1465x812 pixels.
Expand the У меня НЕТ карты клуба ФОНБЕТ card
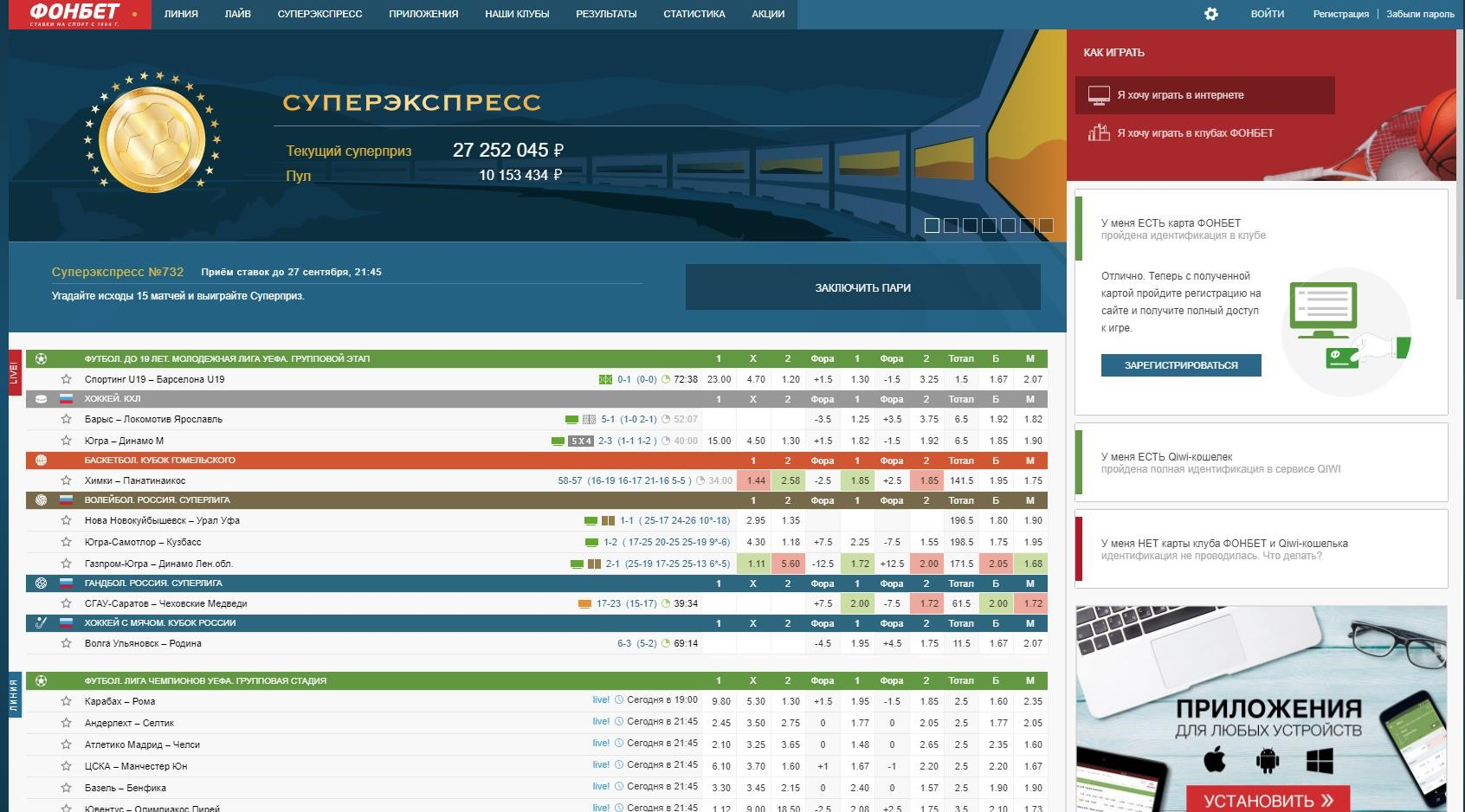1262,549
